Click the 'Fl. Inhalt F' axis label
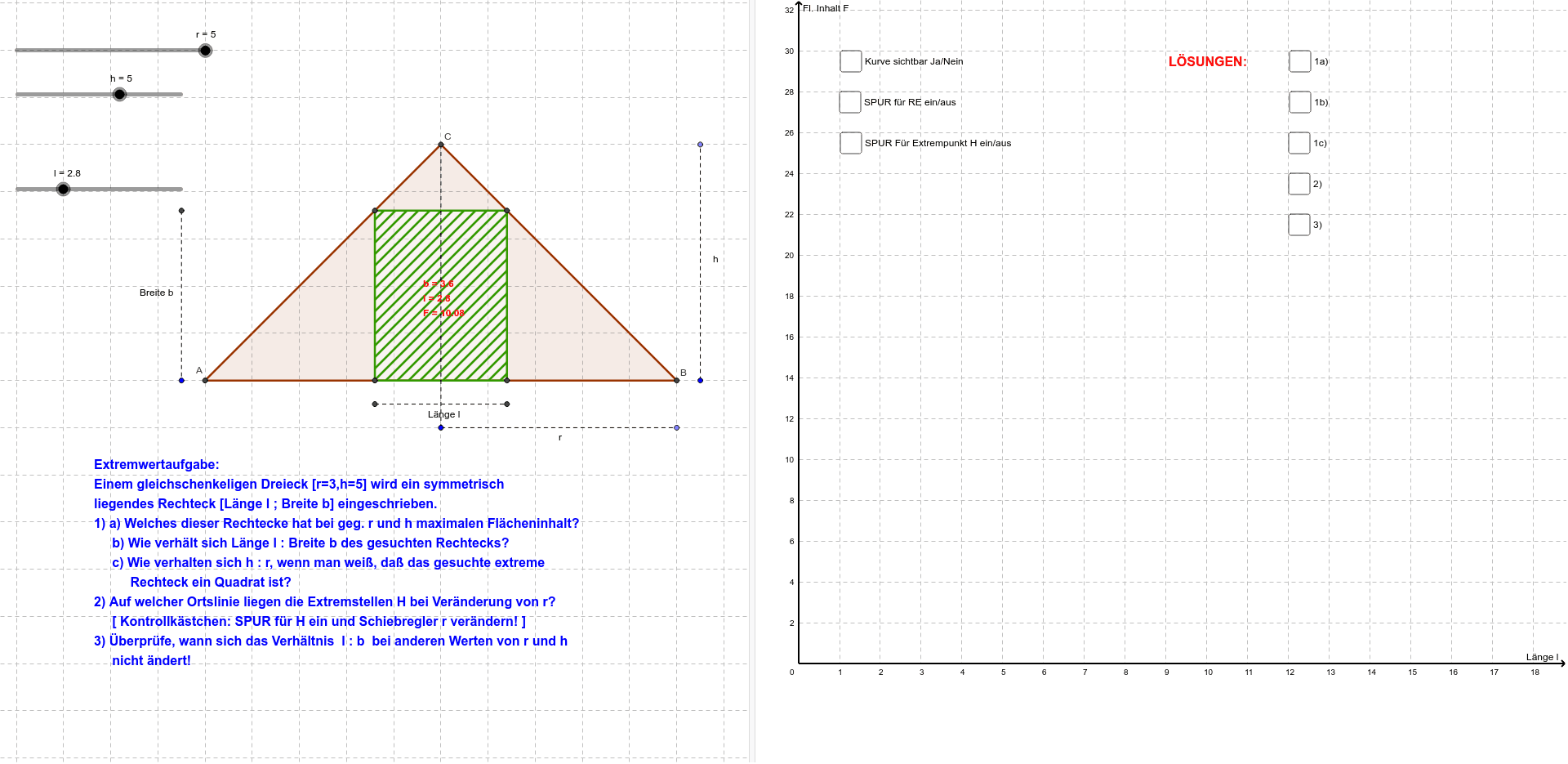 [x=826, y=8]
